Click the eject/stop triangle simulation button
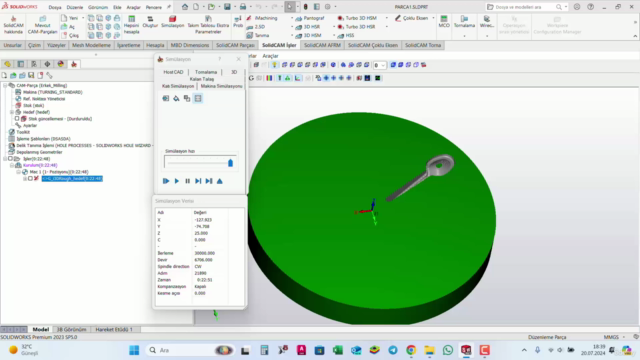Screen dimensions: 640x360 click(x=220, y=181)
